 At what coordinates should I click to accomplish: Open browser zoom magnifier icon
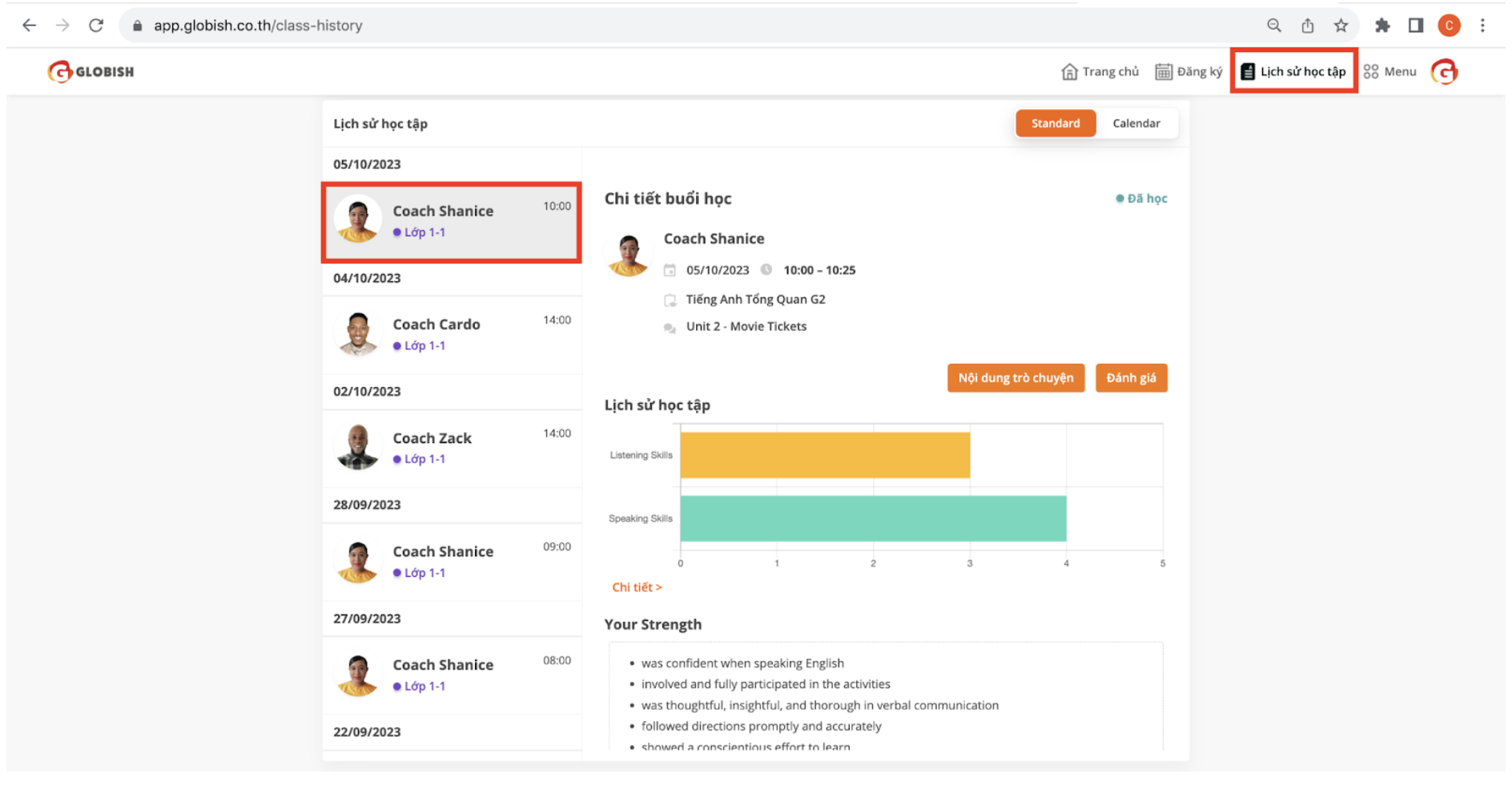click(1274, 26)
